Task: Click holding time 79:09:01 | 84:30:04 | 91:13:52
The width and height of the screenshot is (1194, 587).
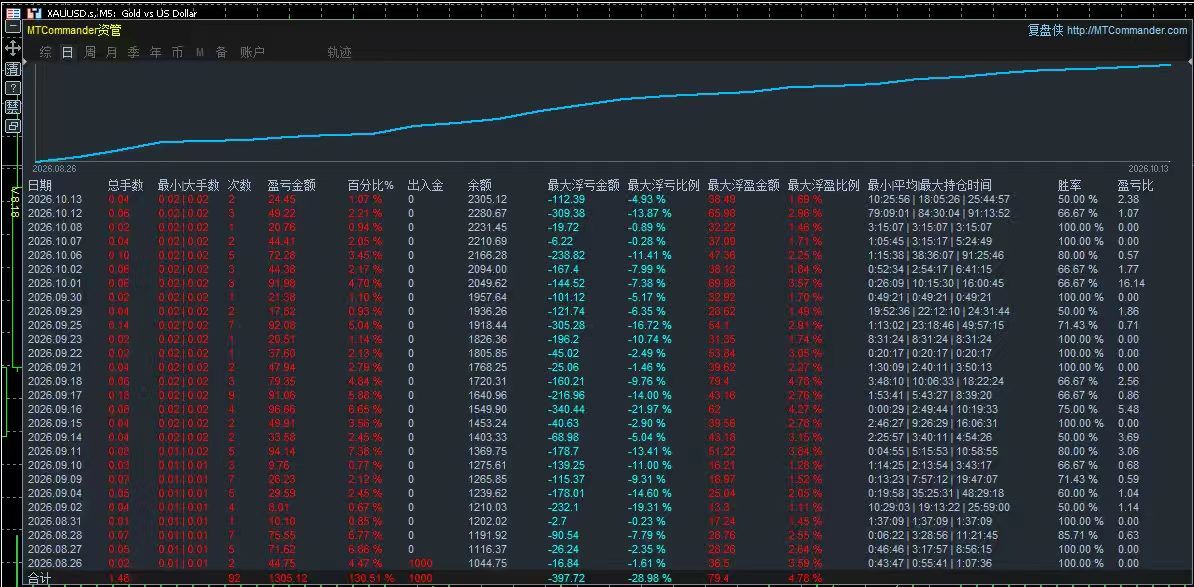Action: coord(939,213)
